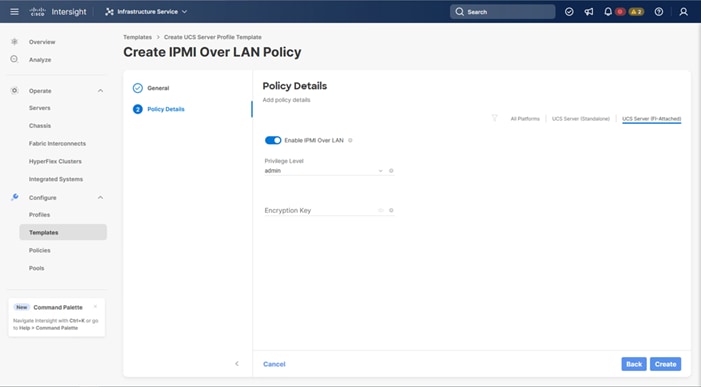Screen dimensions: 701x387
Task: Click the Create button
Action: 665,364
